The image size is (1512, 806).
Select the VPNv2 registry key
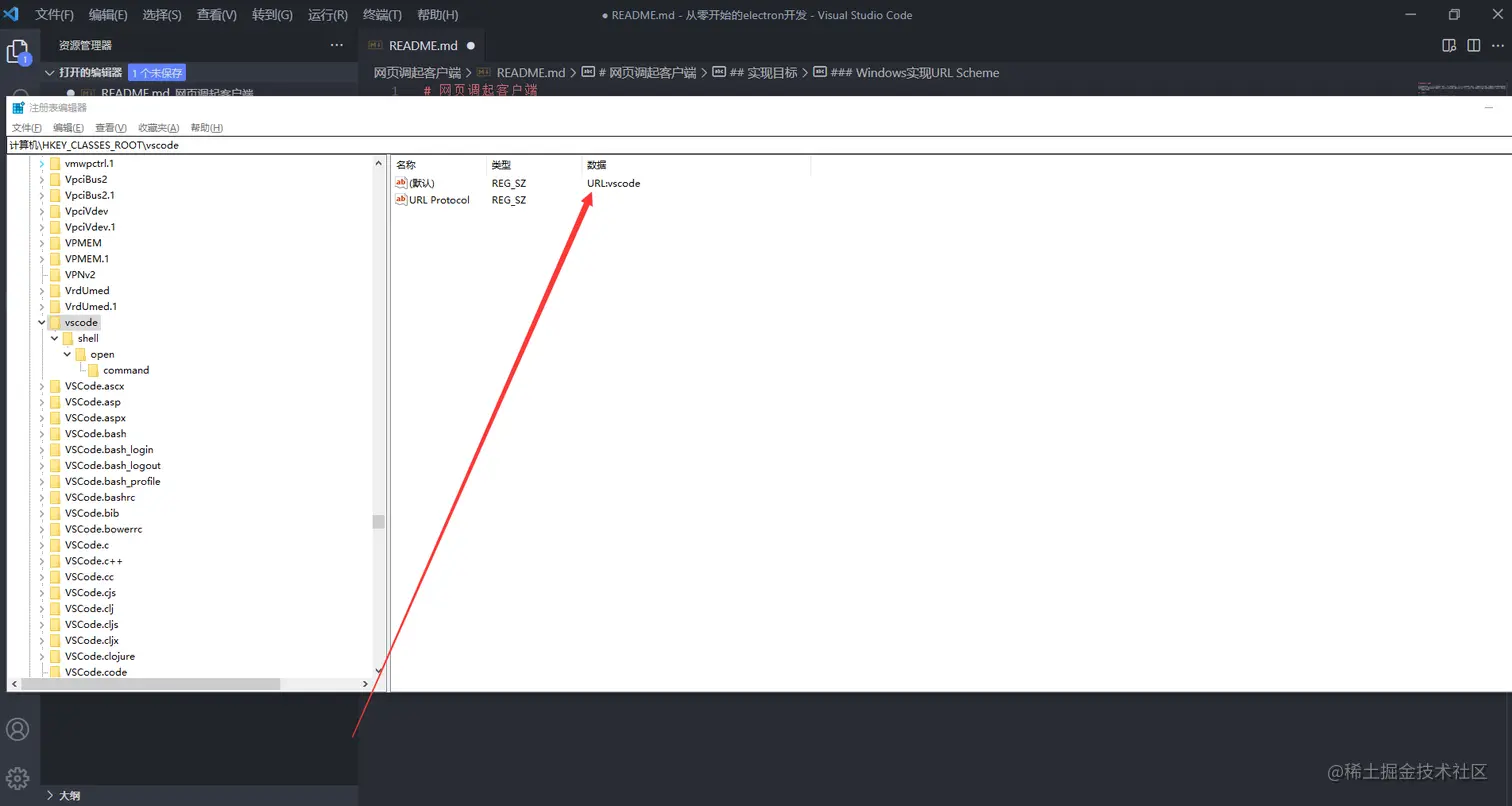[80, 275]
